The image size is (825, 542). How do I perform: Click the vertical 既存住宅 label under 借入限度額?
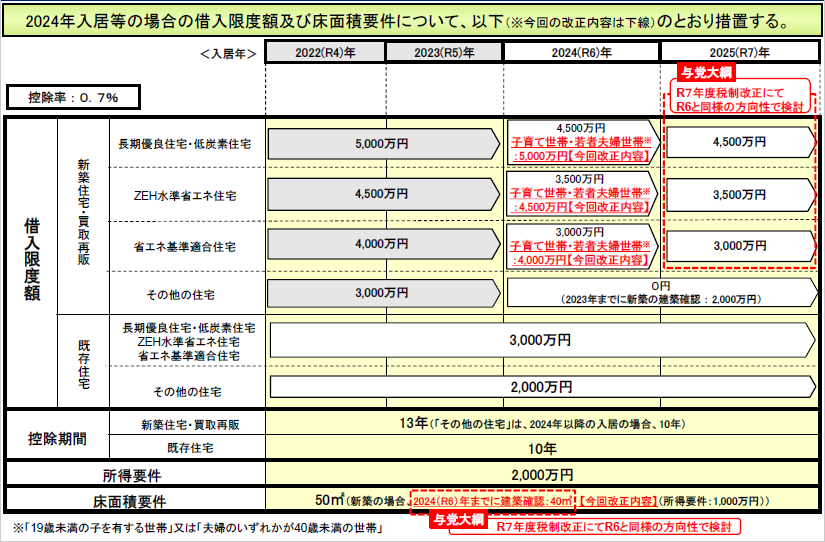point(84,364)
